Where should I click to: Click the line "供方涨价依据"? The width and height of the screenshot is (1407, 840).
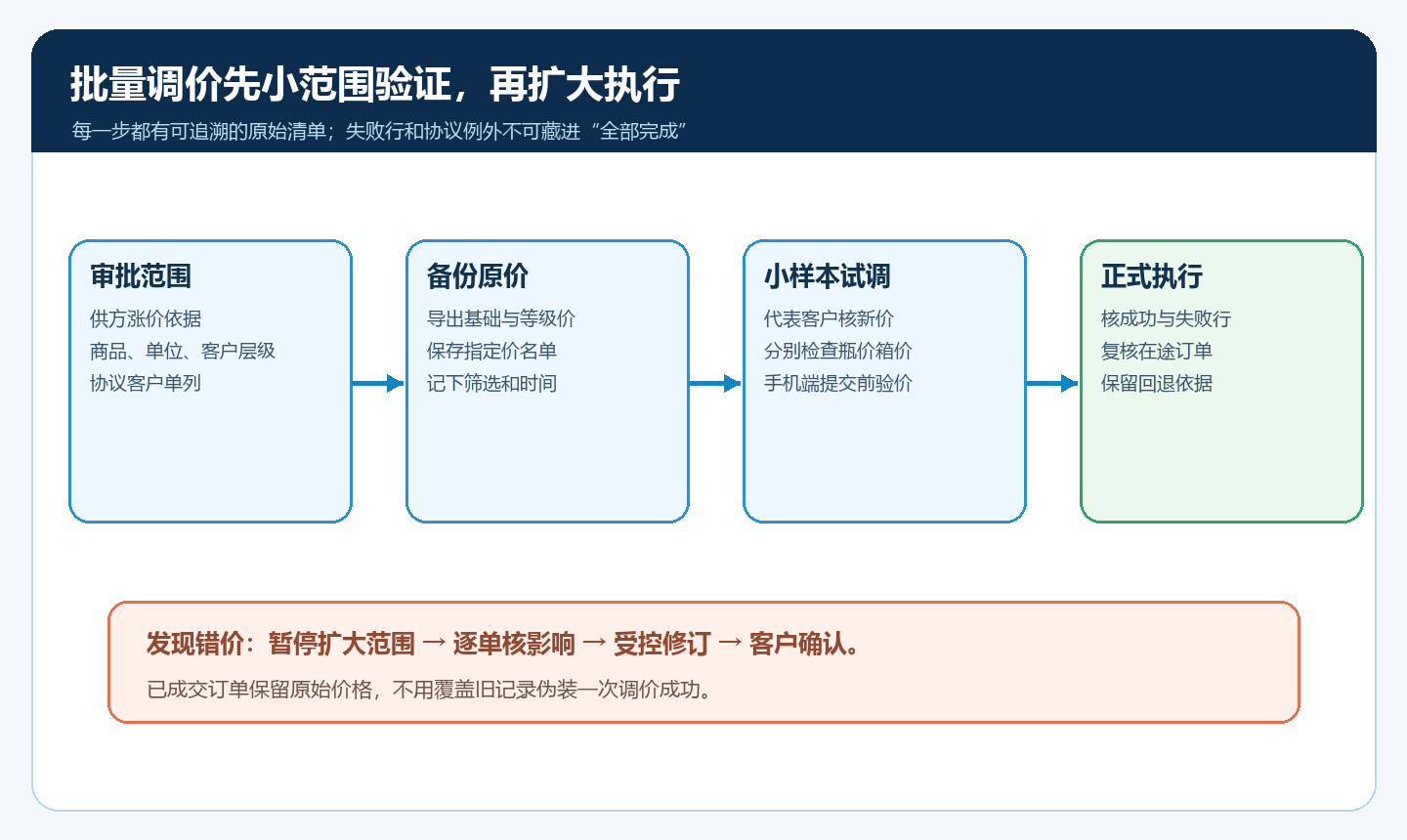pos(146,318)
